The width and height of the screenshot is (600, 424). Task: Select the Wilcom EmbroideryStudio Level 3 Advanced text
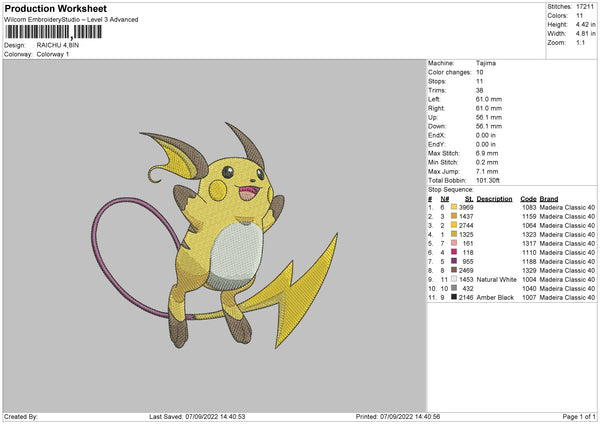click(71, 20)
